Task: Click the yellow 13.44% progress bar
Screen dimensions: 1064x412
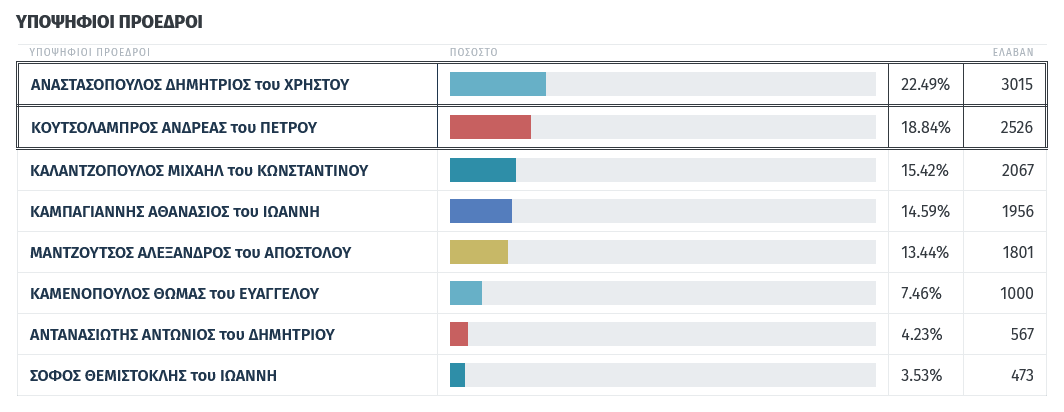Action: tap(479, 252)
